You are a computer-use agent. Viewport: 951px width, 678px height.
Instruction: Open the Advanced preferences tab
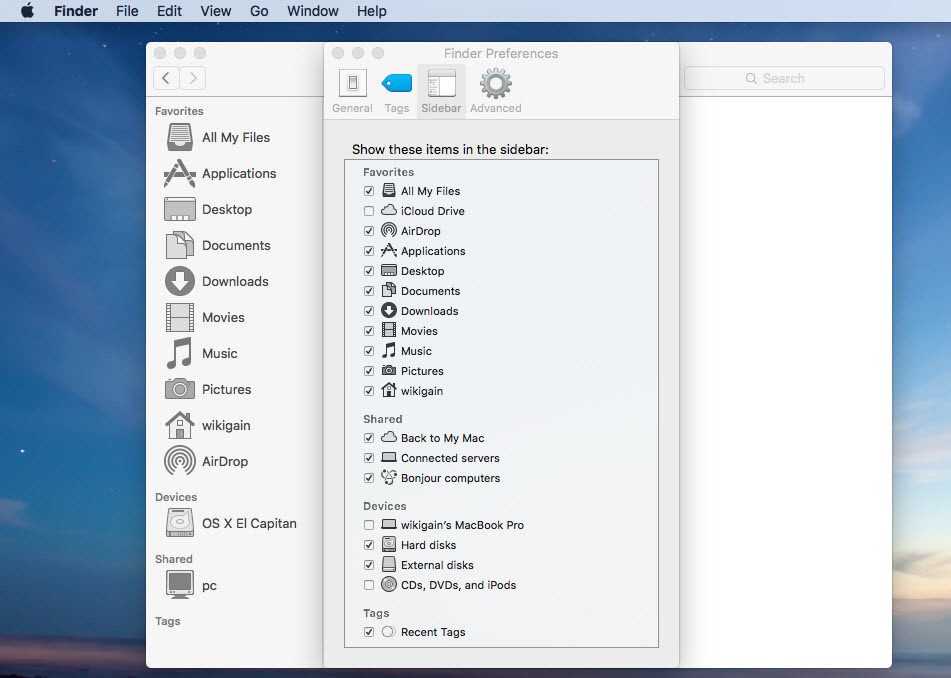point(496,91)
